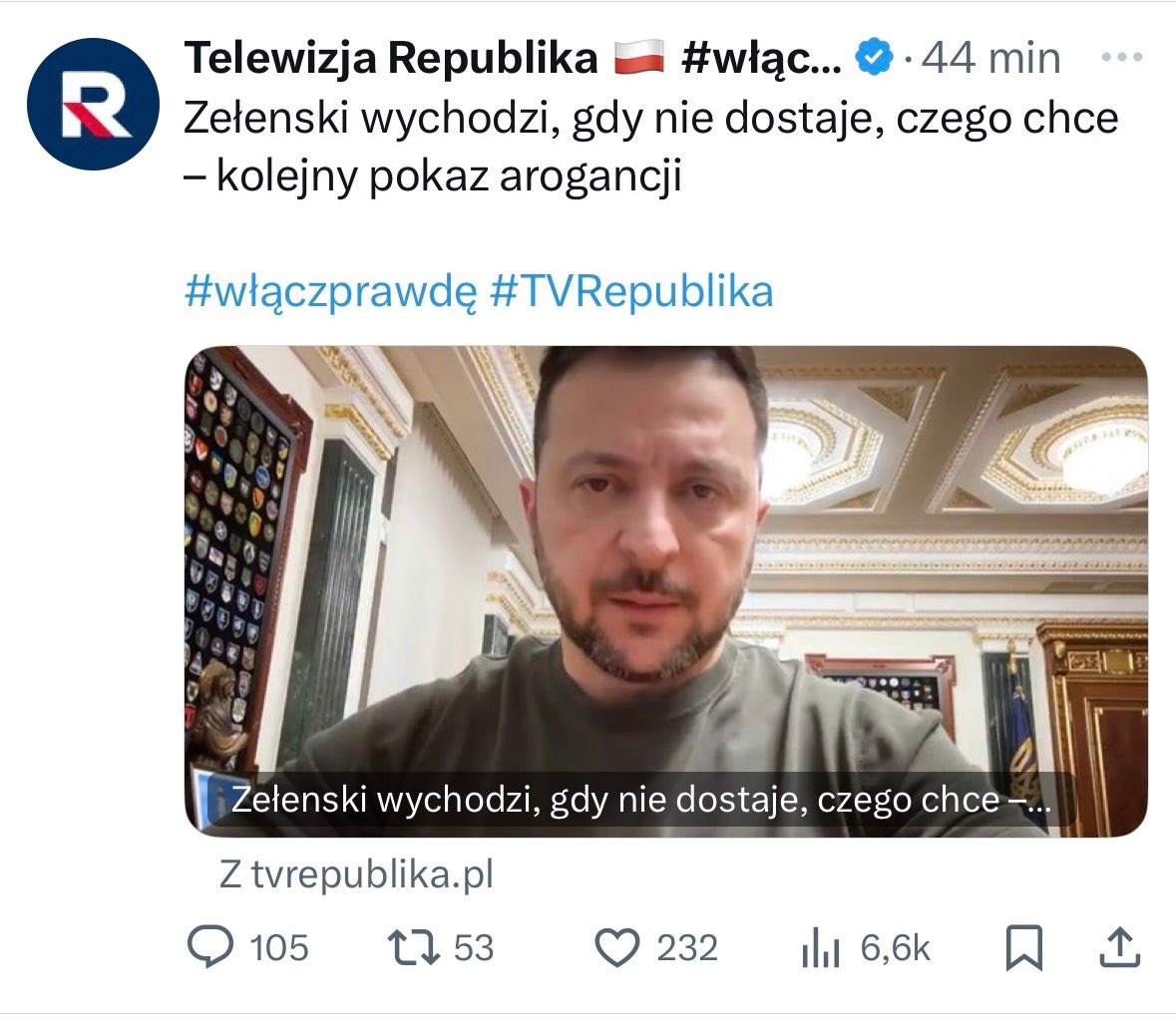Open the #włączprawdę hashtag
Viewport: 1176px width, 1027px height.
(x=331, y=291)
